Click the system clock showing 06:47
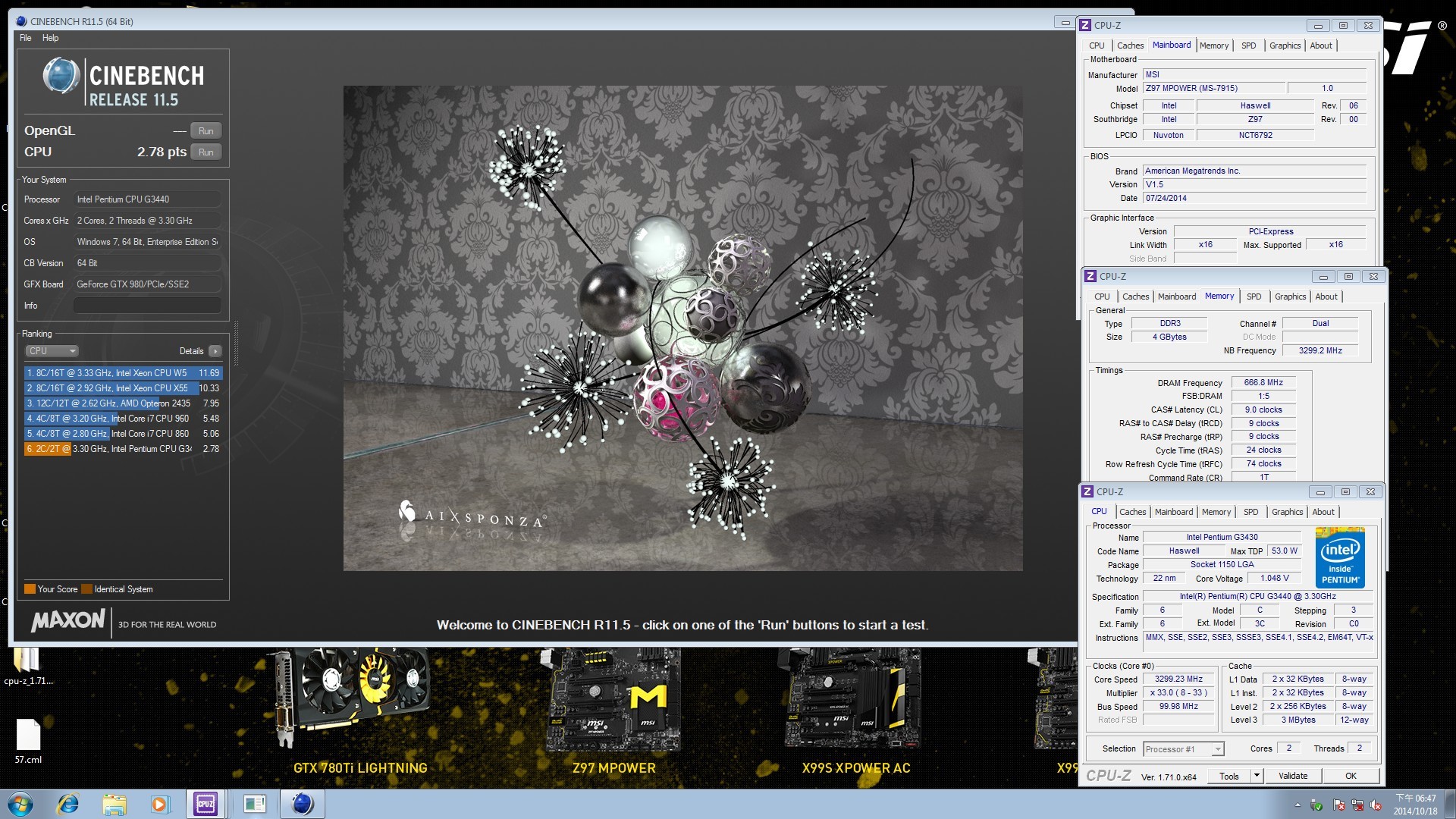The height and width of the screenshot is (819, 1456). tap(1415, 805)
